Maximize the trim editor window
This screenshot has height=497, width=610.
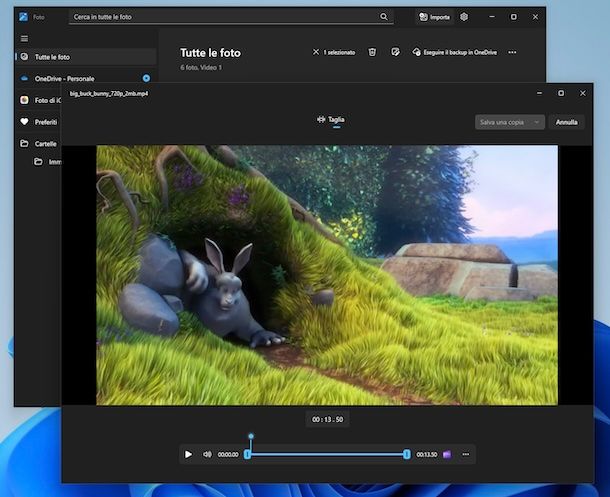coord(561,93)
